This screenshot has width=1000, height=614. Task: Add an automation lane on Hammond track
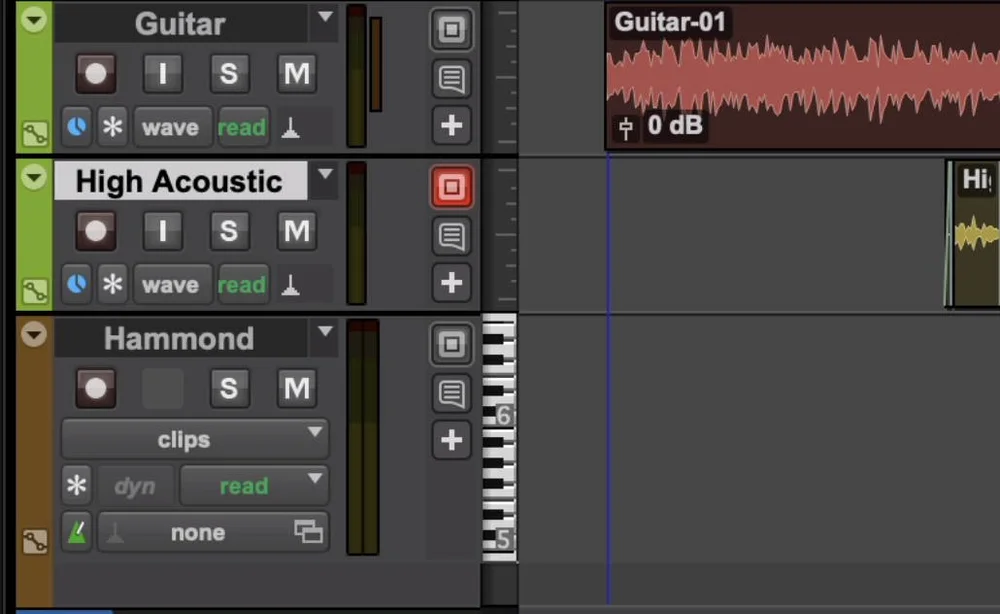(451, 441)
